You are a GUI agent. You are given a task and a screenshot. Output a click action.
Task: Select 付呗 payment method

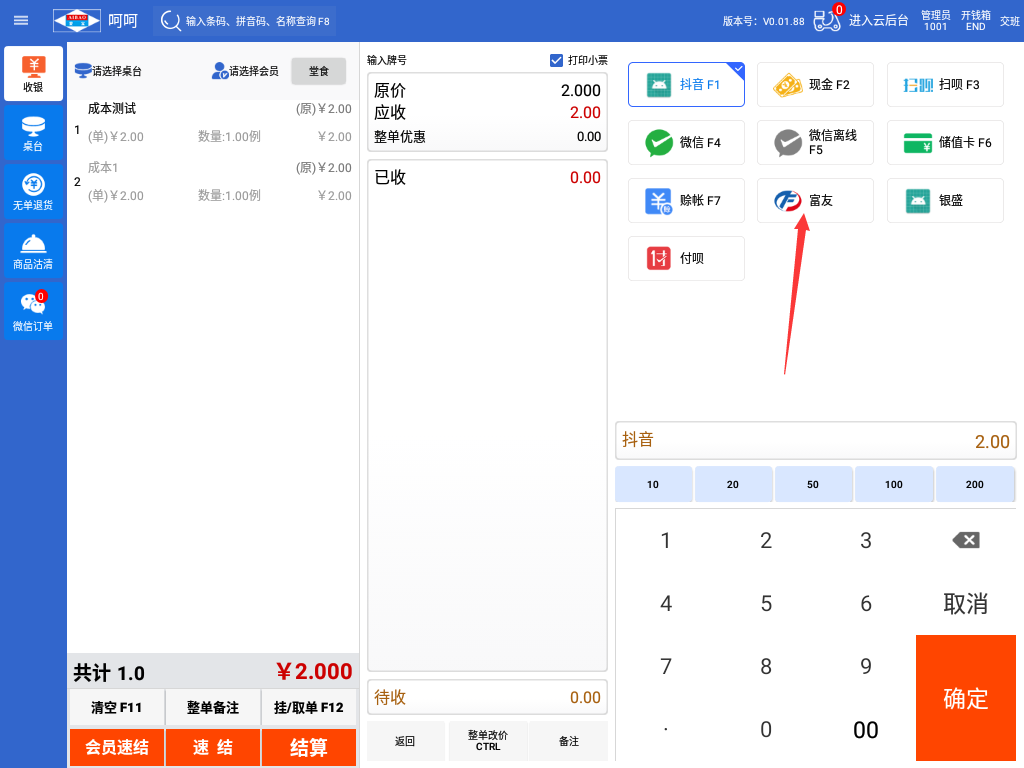686,259
